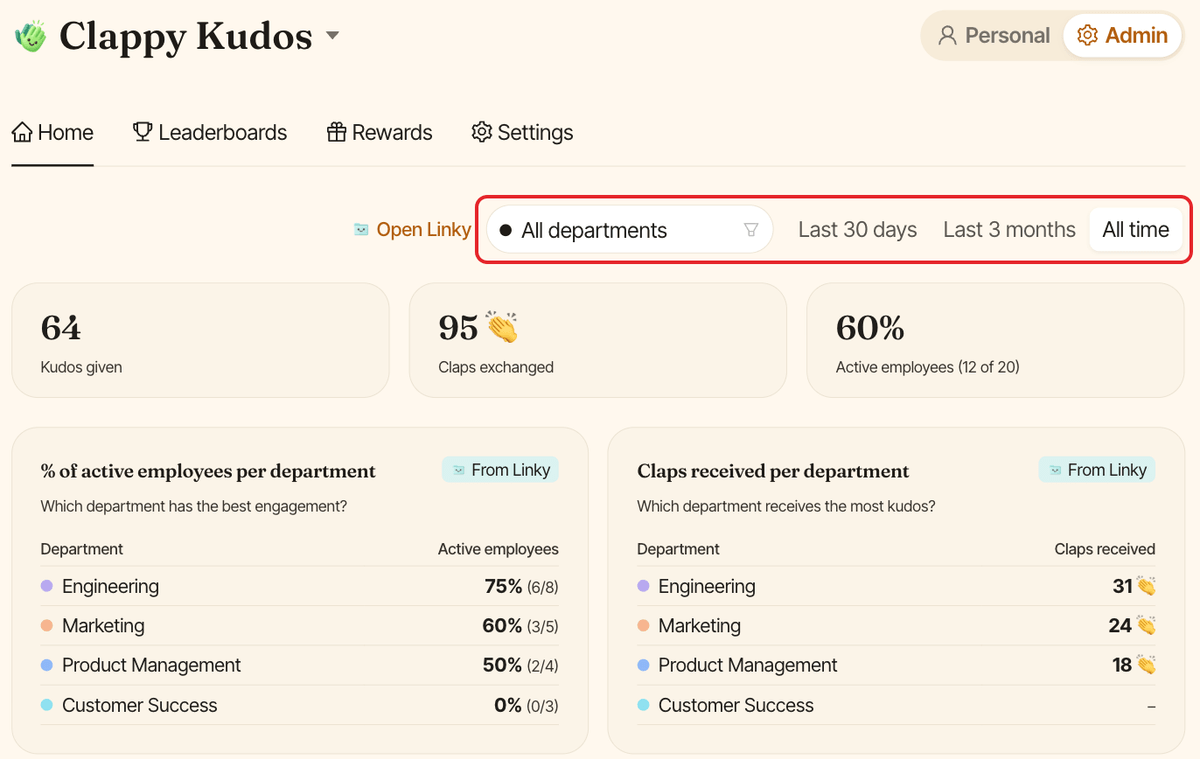This screenshot has height=759, width=1200.
Task: Click From Linky badge on active employees card
Action: pyautogui.click(x=500, y=470)
